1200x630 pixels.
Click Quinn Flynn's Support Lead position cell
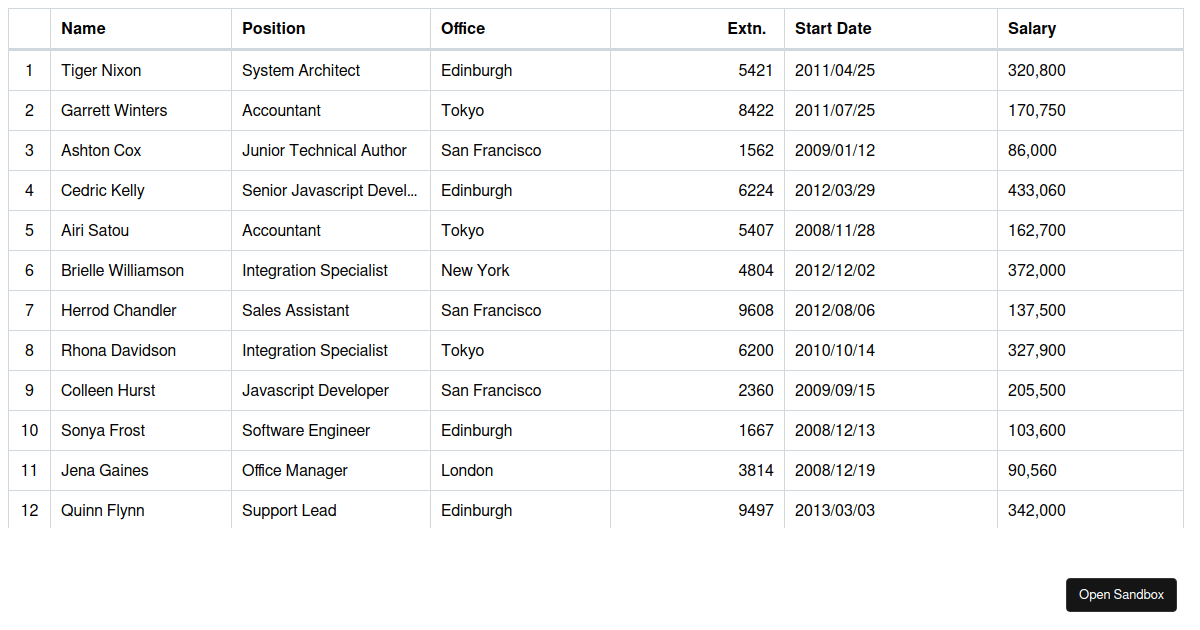(x=289, y=510)
